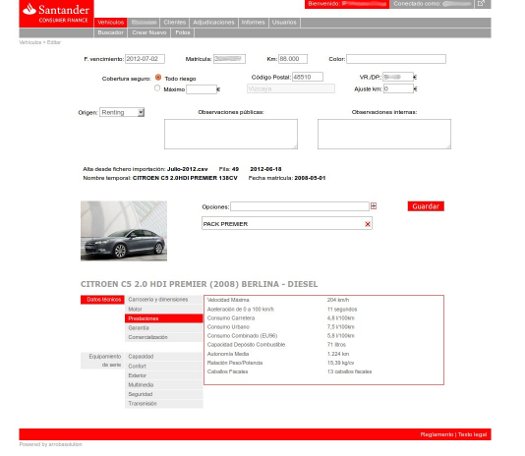Click the Conectado como status label
525x456 pixels.
416,4
